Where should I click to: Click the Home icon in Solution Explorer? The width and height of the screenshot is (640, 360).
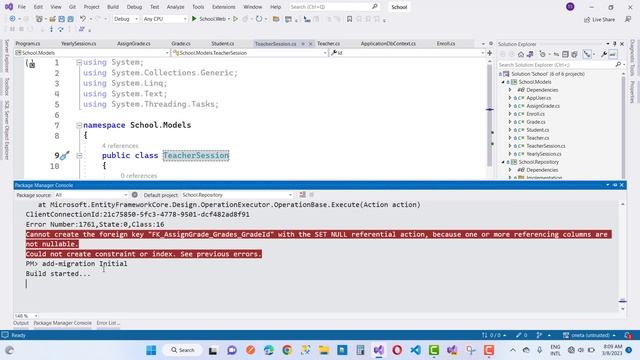tap(521, 54)
